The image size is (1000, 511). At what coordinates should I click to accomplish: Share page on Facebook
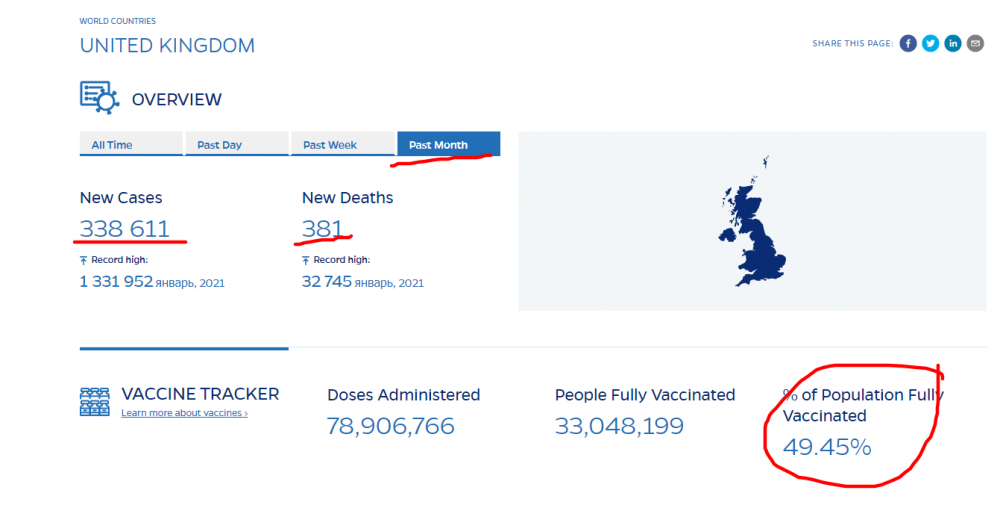coord(908,43)
